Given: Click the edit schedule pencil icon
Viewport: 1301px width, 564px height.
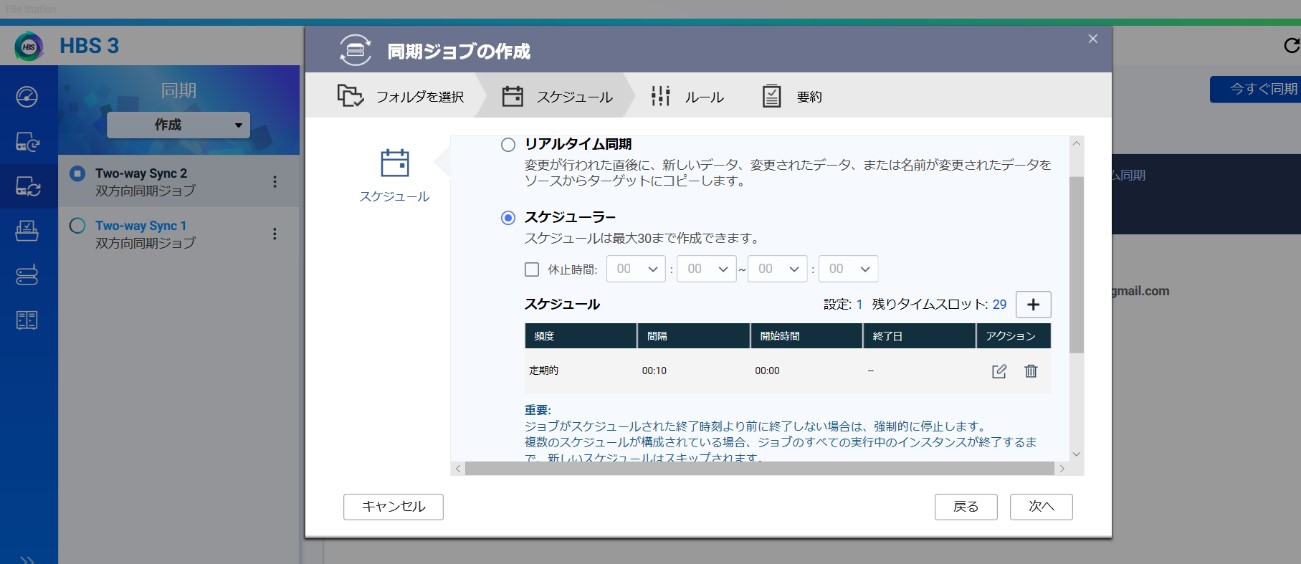Looking at the screenshot, I should point(998,371).
